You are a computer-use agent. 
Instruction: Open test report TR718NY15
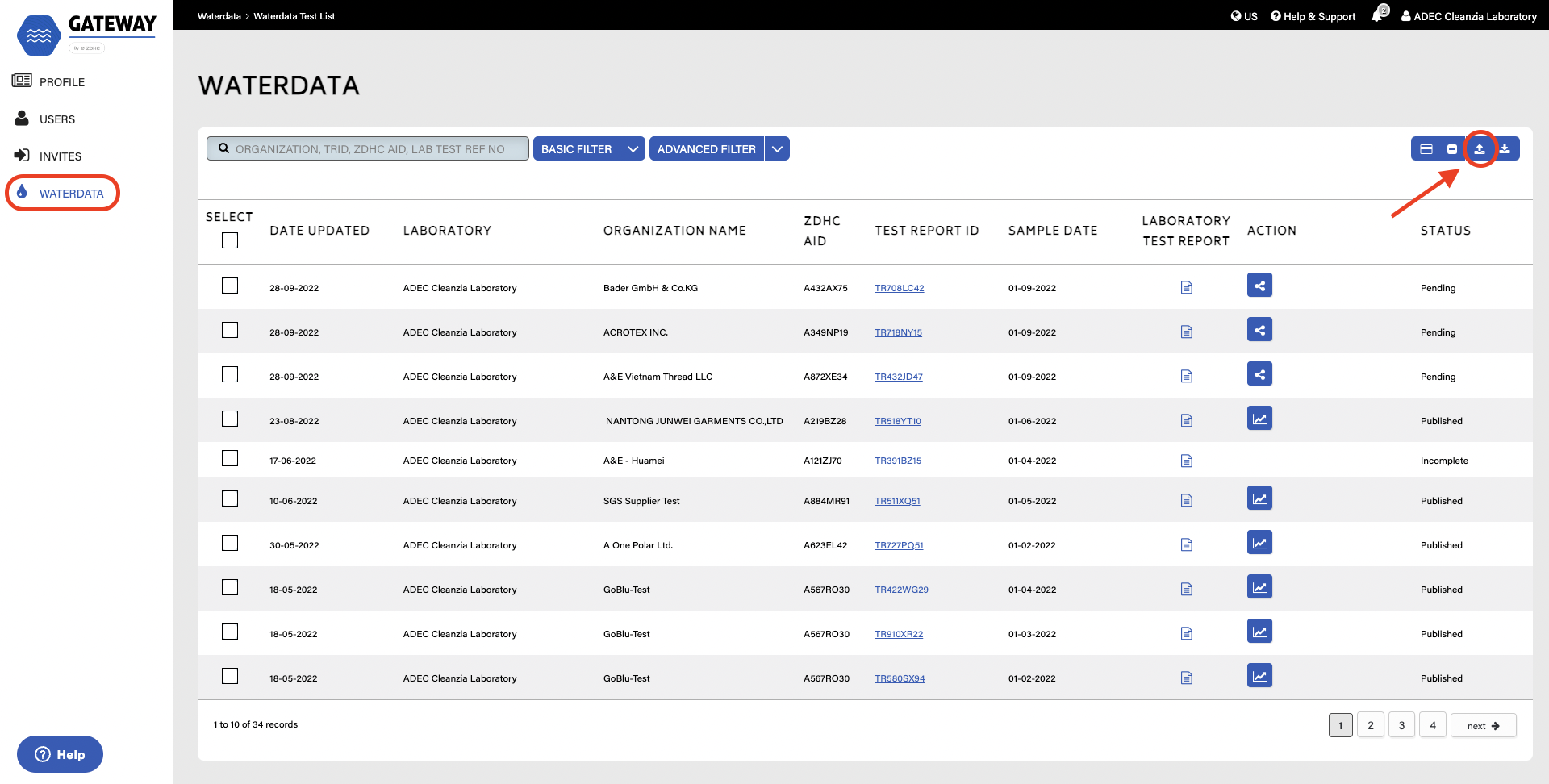[898, 332]
